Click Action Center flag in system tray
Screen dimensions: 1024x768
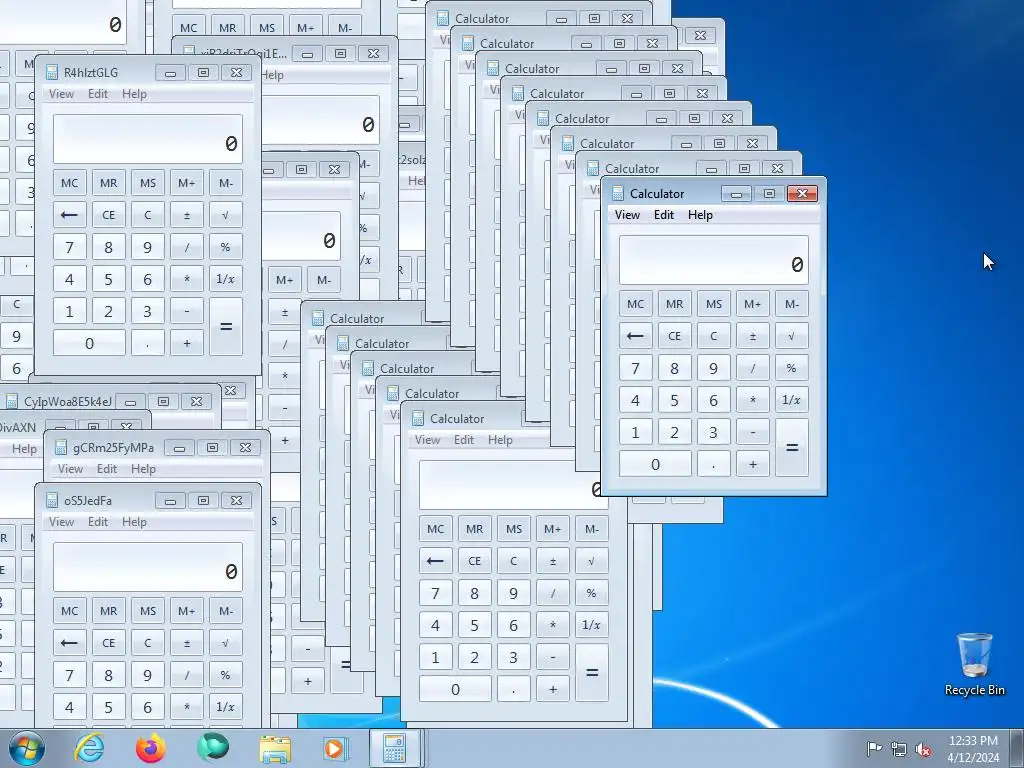(874, 749)
